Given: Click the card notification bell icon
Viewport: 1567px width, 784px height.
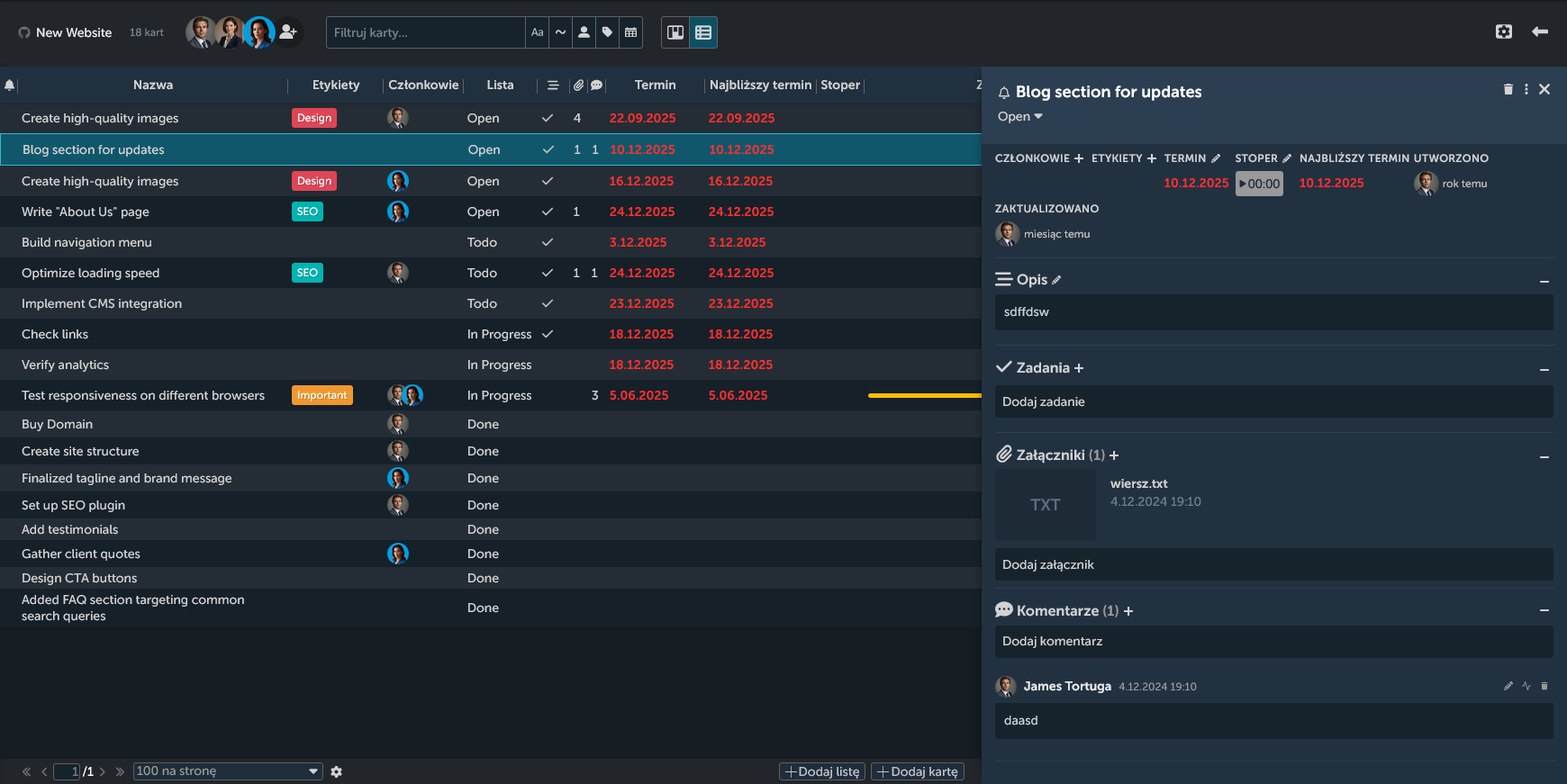Looking at the screenshot, I should (x=1004, y=93).
